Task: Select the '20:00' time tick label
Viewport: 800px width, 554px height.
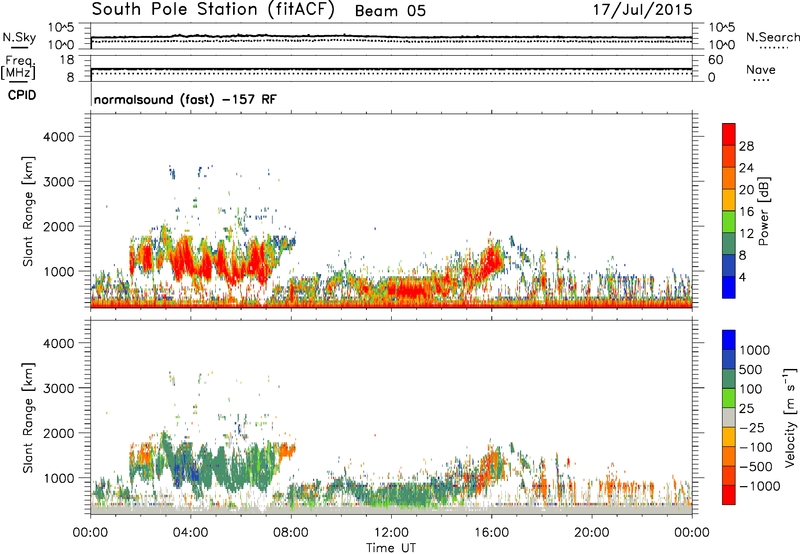Action: [591, 533]
